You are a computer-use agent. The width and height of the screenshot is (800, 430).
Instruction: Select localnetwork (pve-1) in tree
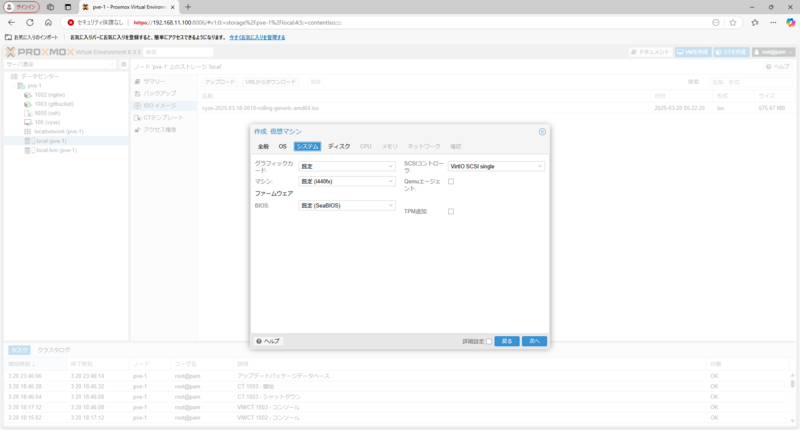59,132
